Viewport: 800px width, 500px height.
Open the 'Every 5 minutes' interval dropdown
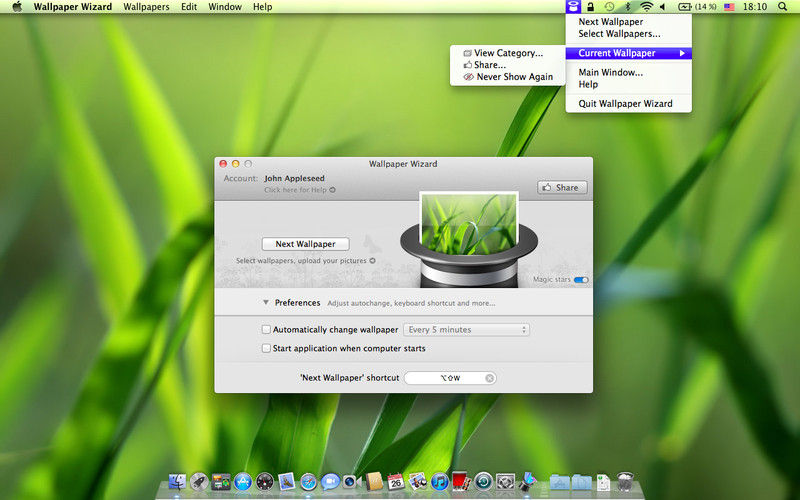[x=466, y=330]
